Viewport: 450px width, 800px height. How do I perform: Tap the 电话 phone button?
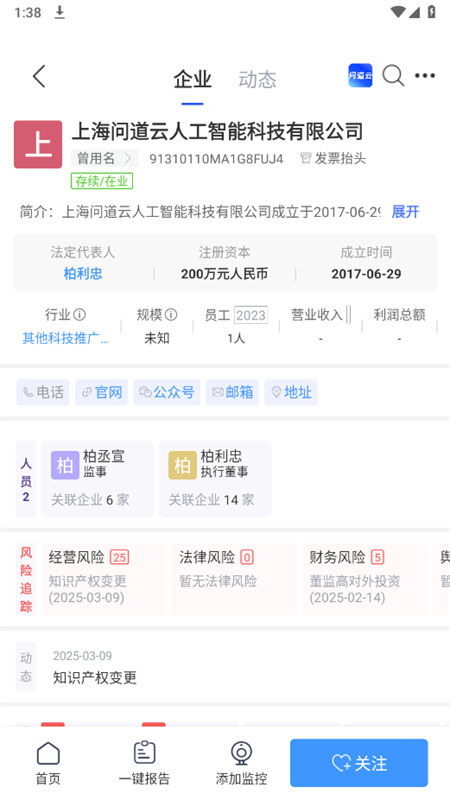click(43, 392)
